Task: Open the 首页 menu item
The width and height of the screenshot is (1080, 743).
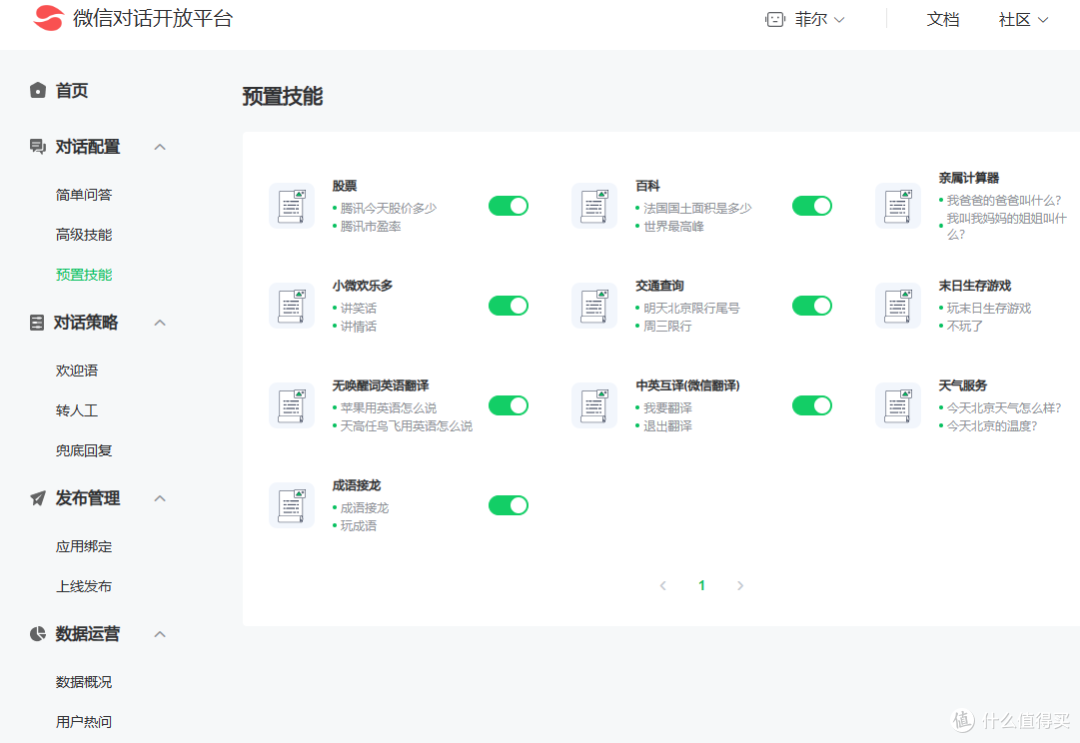Action: (x=72, y=90)
